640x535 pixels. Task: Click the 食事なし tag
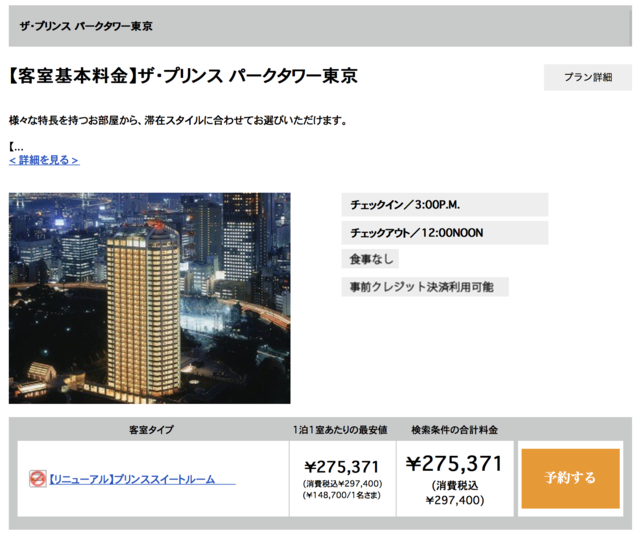[x=370, y=259]
